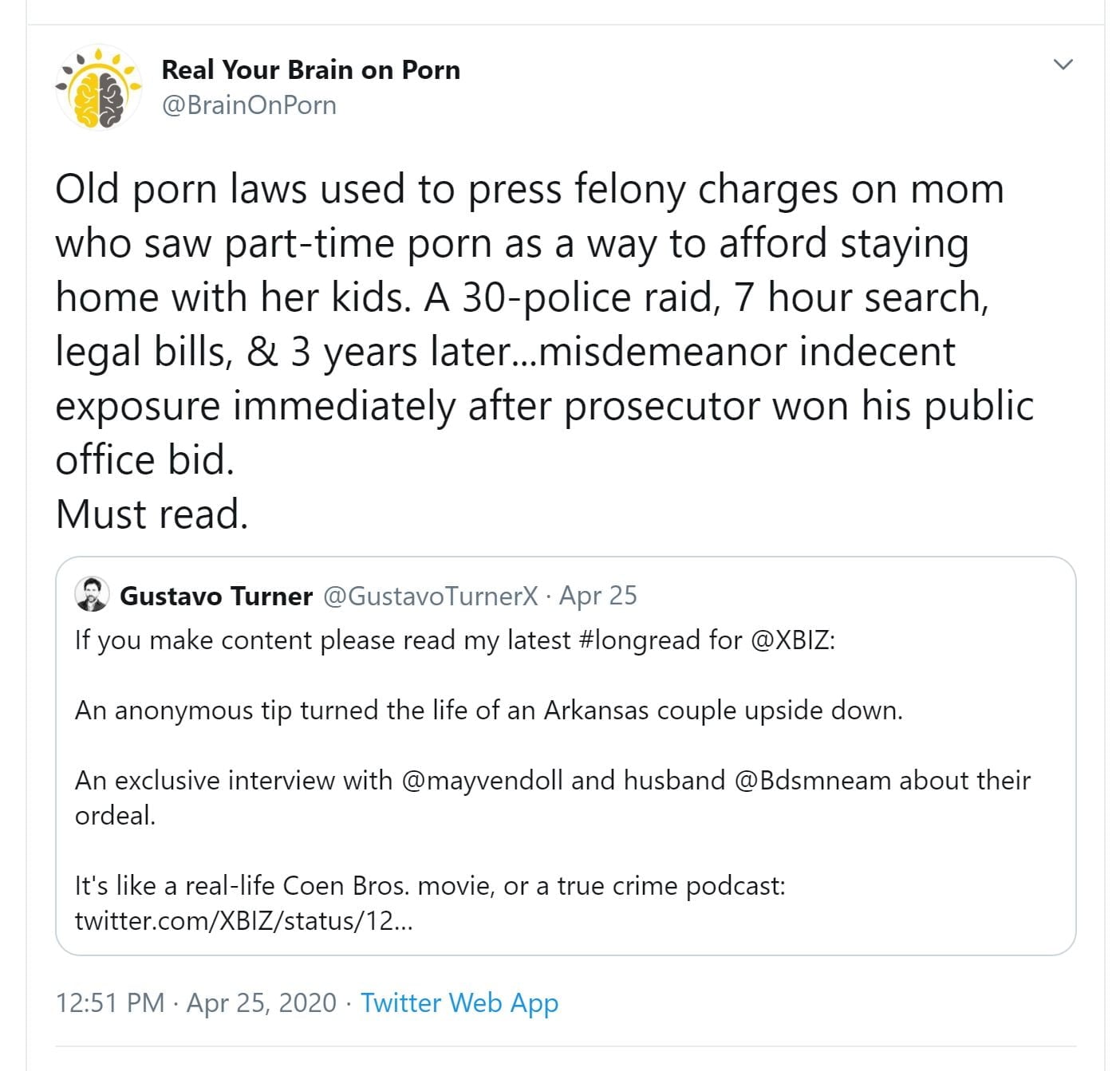The height and width of the screenshot is (1071, 1120).
Task: Click the Real Your Brain on Porn avatar
Action: click(x=99, y=88)
